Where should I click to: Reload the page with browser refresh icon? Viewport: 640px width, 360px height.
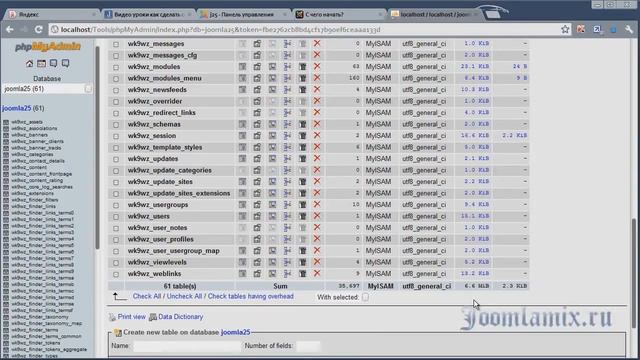click(x=39, y=29)
